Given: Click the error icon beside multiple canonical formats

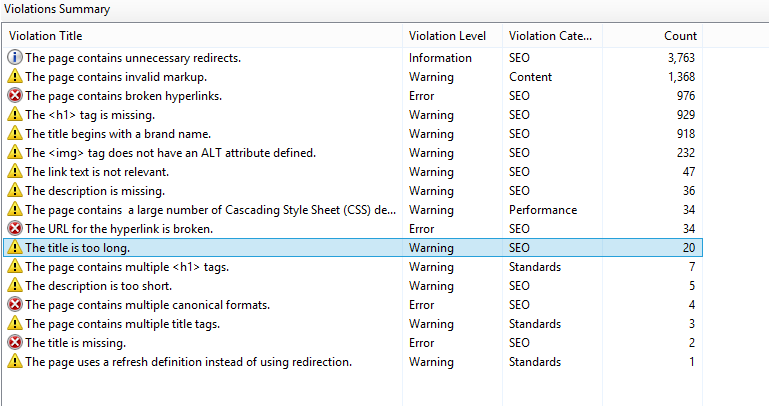Looking at the screenshot, I should pyautogui.click(x=15, y=304).
